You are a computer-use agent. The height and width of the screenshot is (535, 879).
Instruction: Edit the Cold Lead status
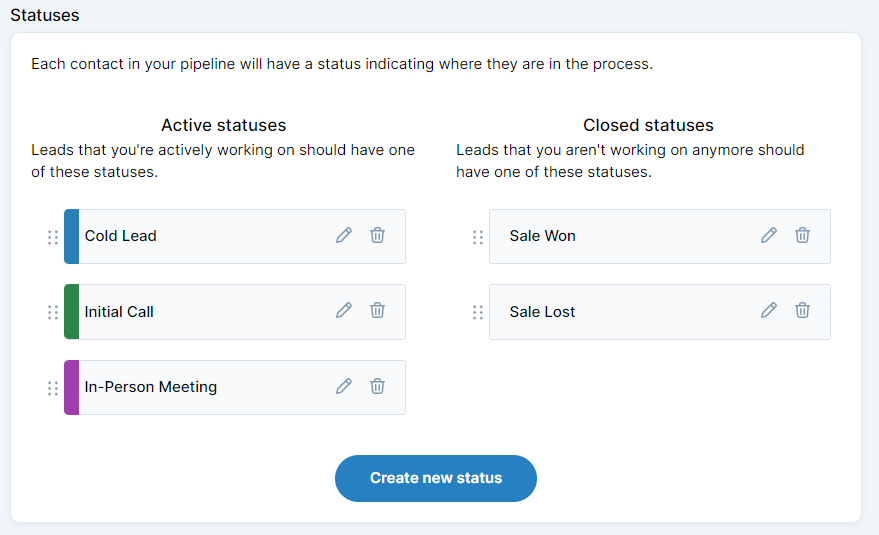tap(344, 235)
